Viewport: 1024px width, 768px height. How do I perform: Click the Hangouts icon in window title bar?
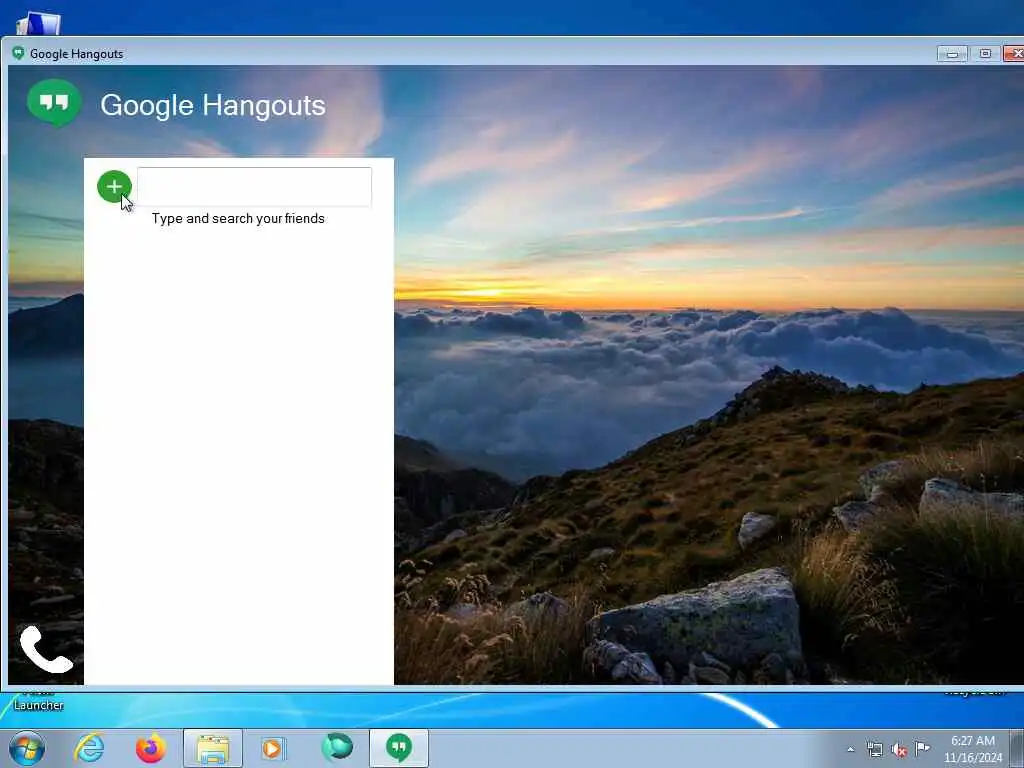click(18, 53)
